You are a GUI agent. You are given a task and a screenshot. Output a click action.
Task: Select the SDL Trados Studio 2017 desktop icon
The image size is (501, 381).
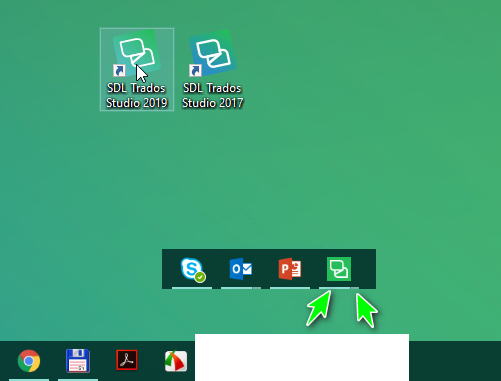click(213, 69)
